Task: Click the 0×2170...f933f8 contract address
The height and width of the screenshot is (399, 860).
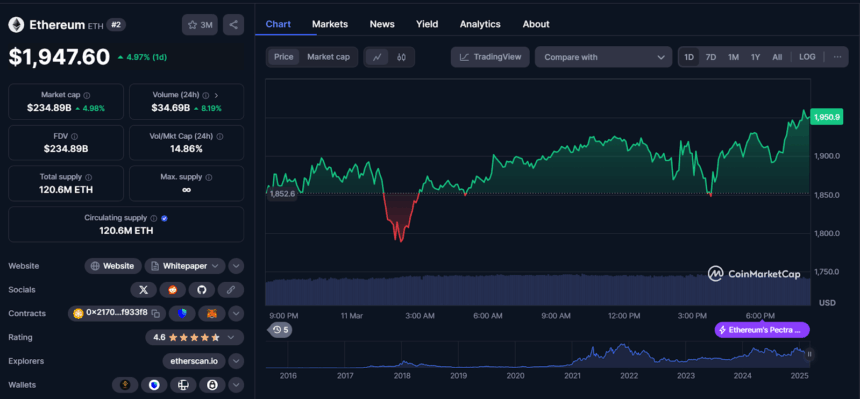Action: [x=117, y=313]
